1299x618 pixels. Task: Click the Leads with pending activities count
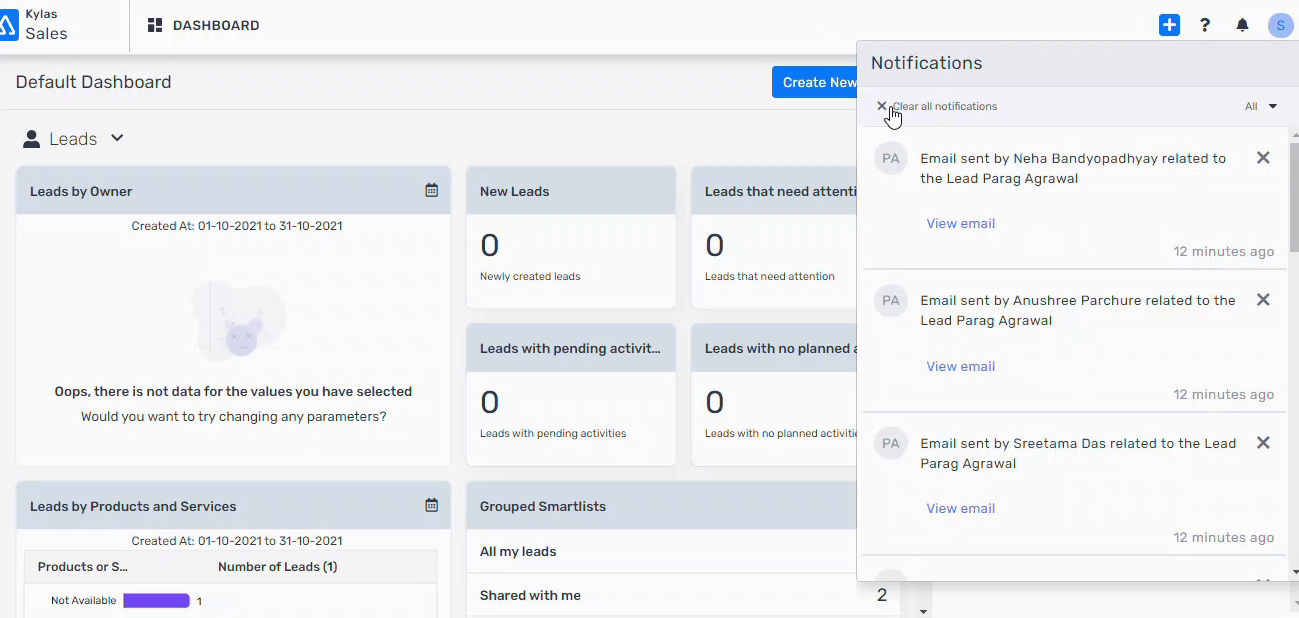point(489,402)
